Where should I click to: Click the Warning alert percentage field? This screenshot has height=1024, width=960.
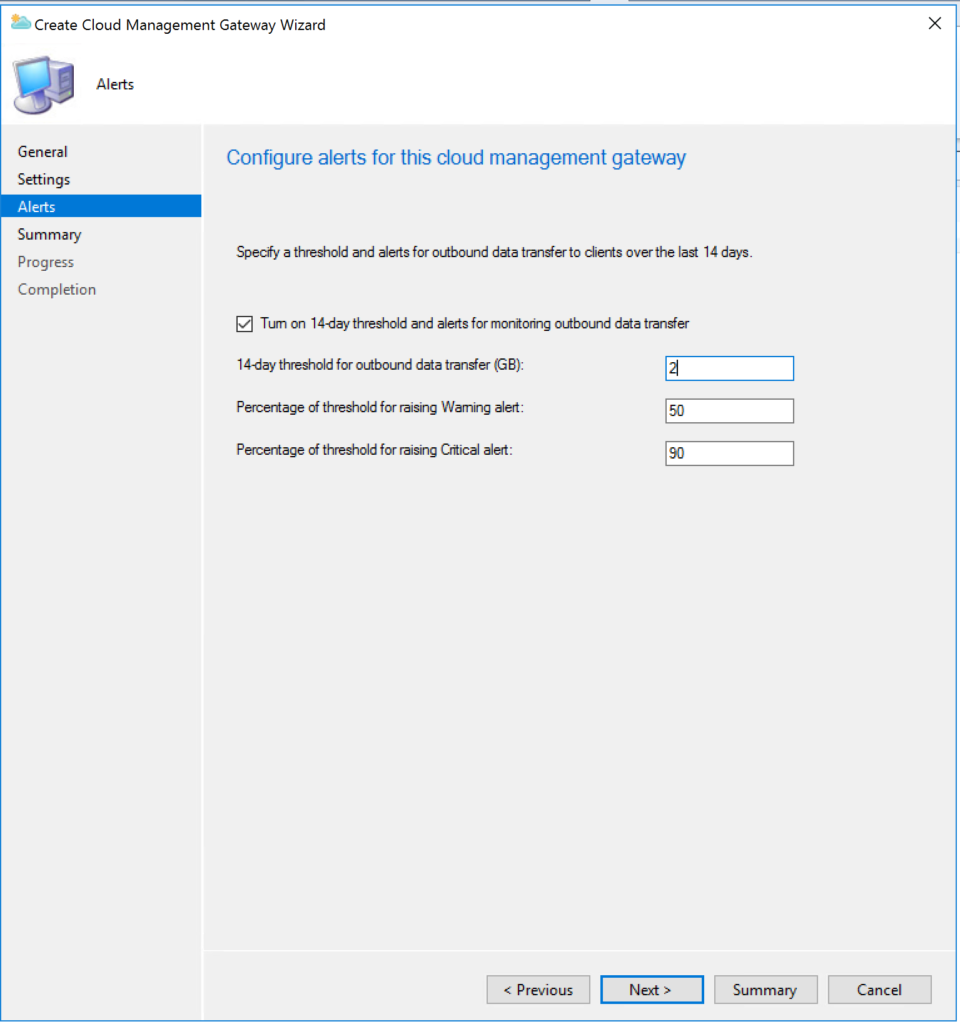(x=729, y=410)
